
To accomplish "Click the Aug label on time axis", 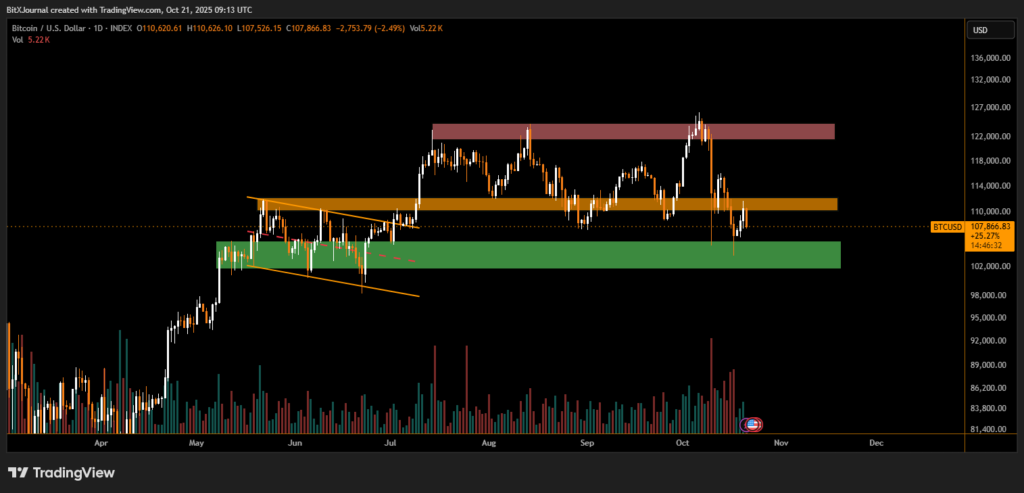I will click(488, 441).
